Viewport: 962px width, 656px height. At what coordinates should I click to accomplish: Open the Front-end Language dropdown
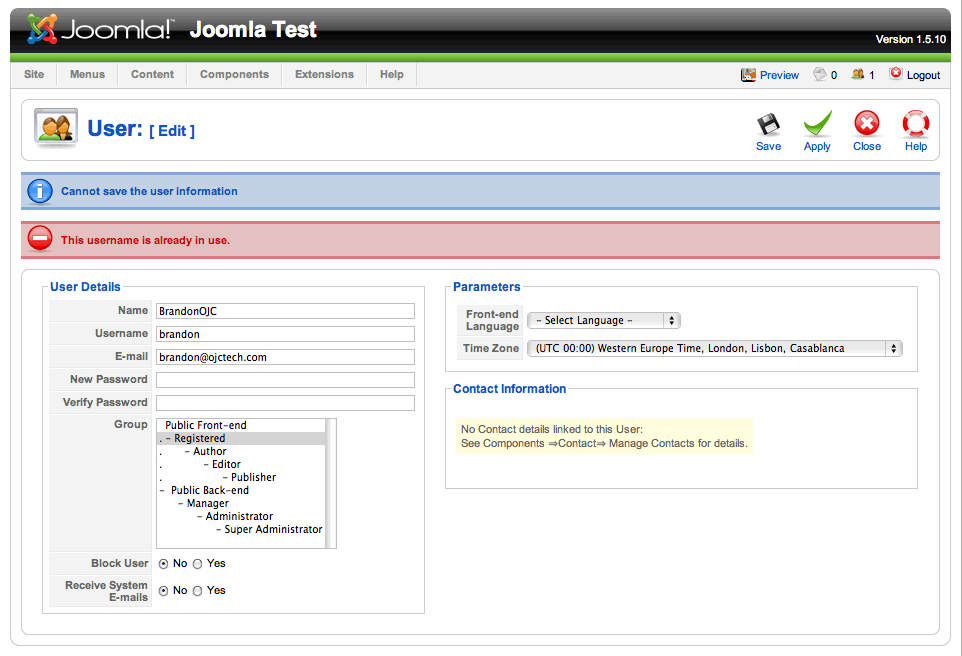point(604,320)
